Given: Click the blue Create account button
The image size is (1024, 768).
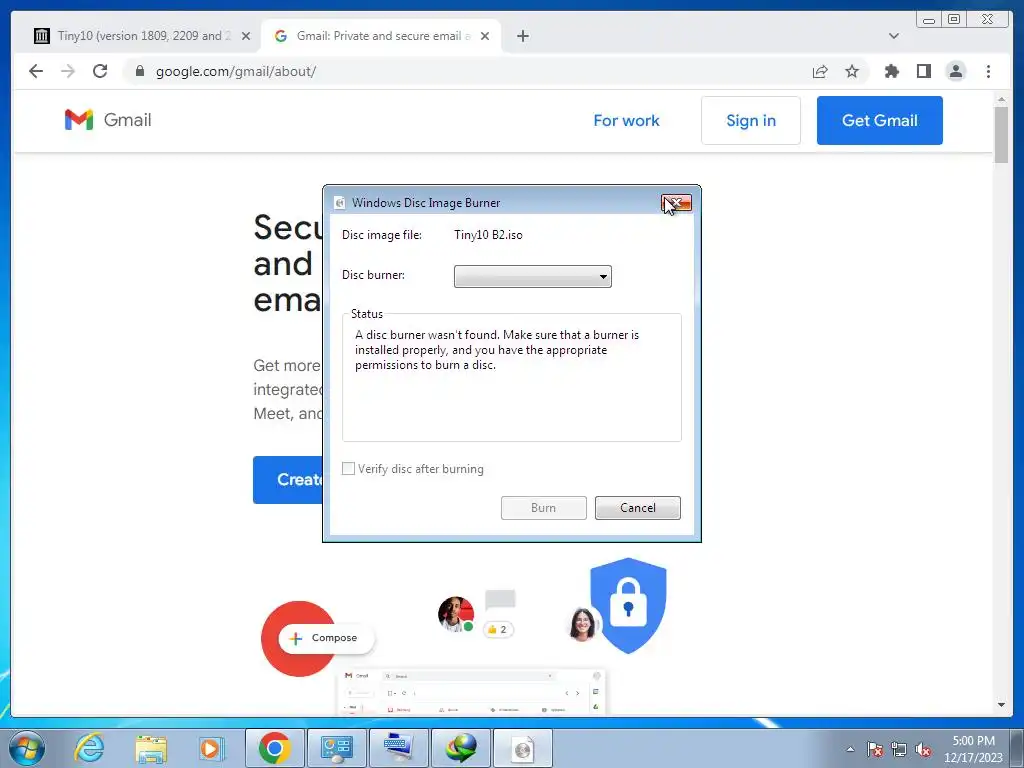Looking at the screenshot, I should coord(288,480).
